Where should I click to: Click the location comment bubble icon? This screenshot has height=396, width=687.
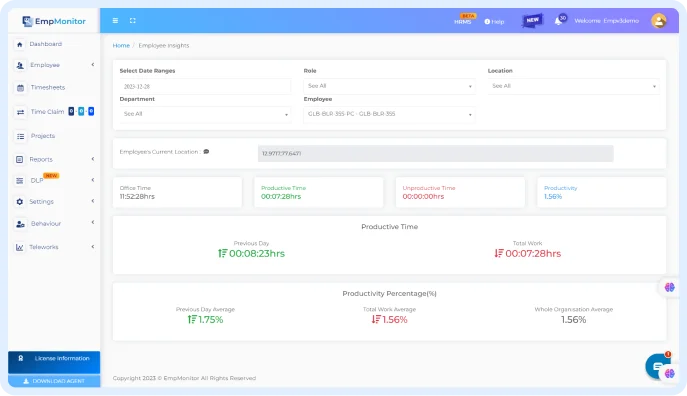[x=206, y=152]
